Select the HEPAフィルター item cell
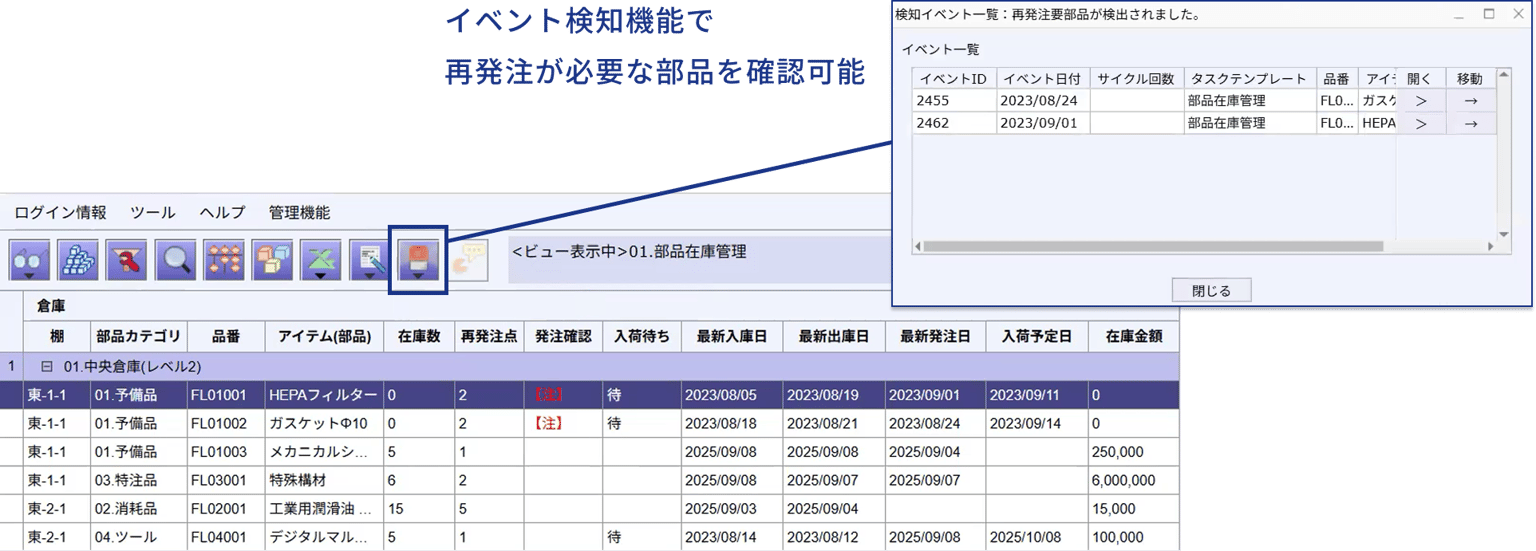This screenshot has width=1536, height=551. click(324, 395)
